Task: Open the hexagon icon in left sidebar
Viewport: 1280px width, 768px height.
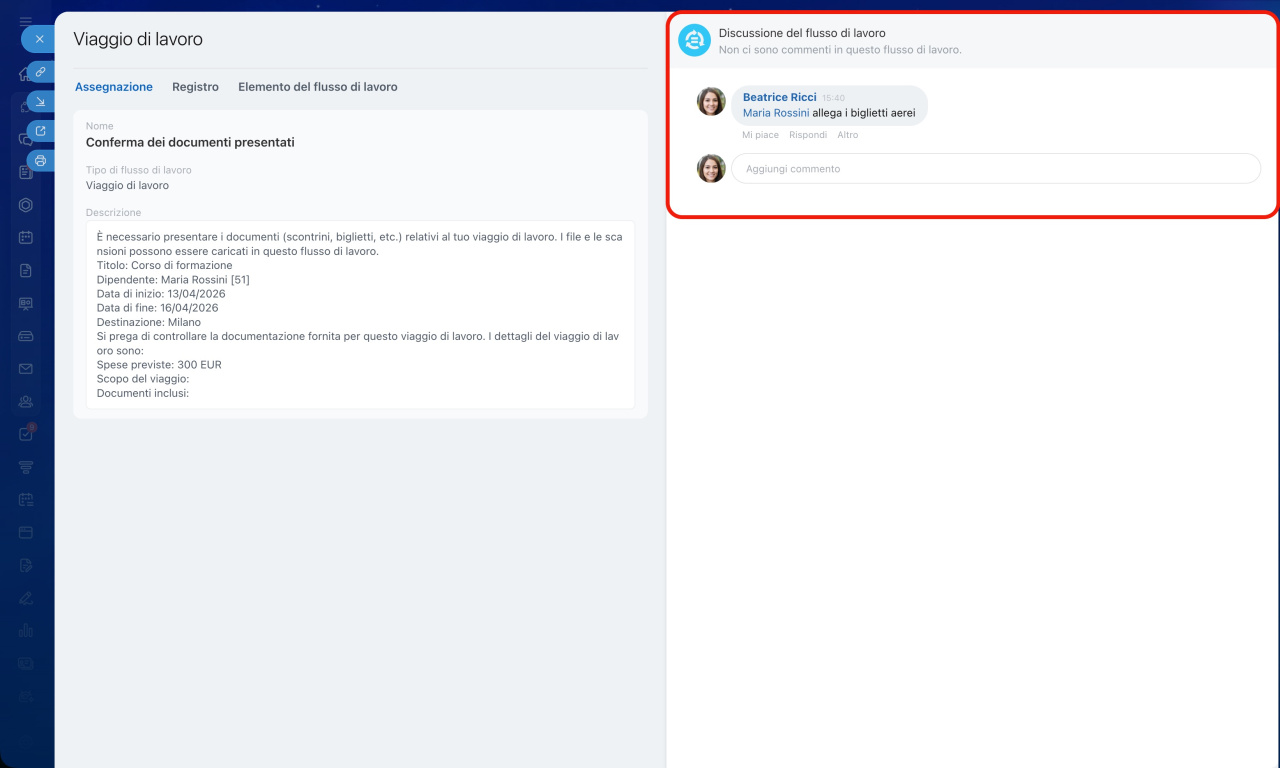Action: click(x=26, y=205)
